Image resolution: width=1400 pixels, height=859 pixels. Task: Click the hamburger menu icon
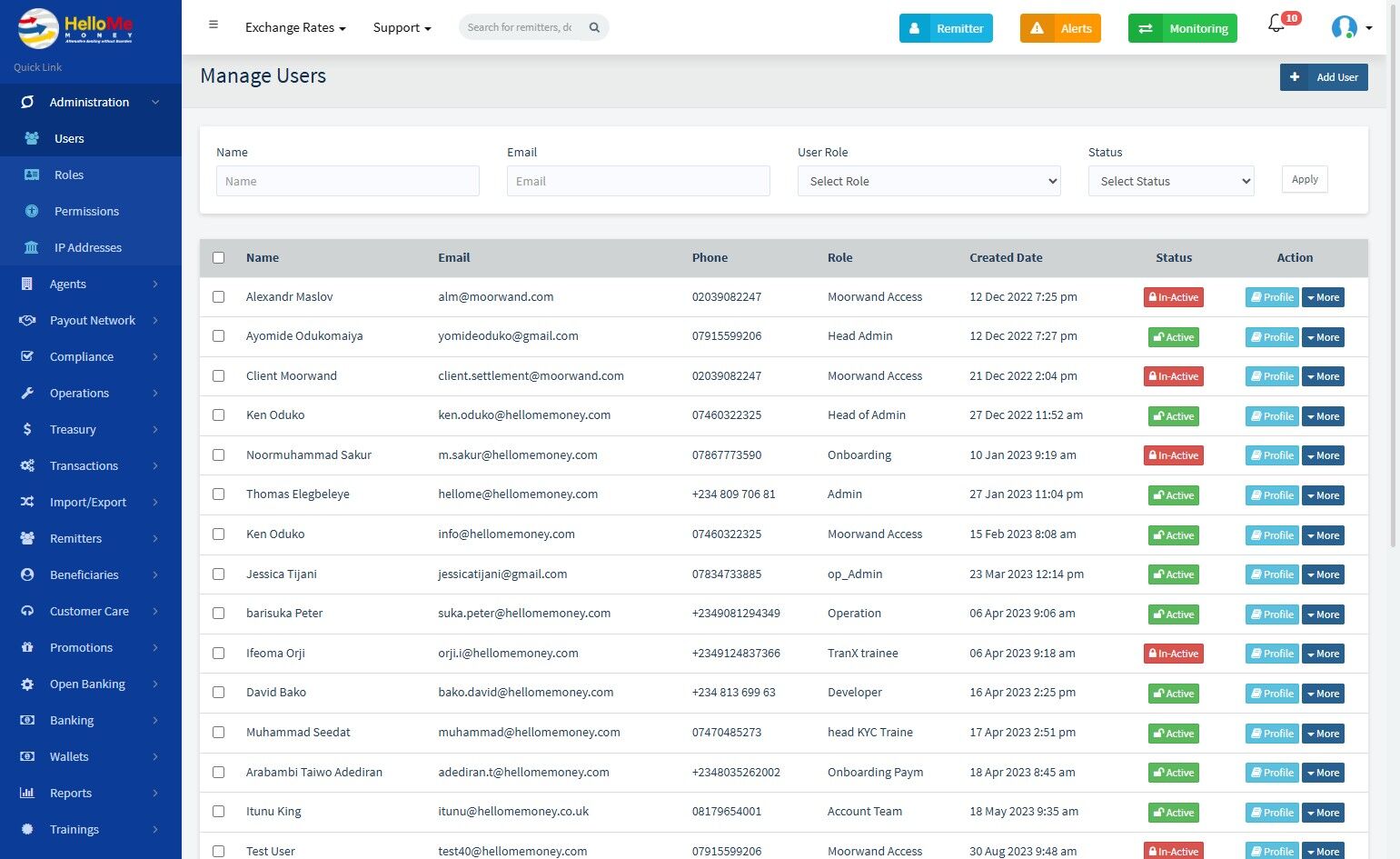[213, 25]
